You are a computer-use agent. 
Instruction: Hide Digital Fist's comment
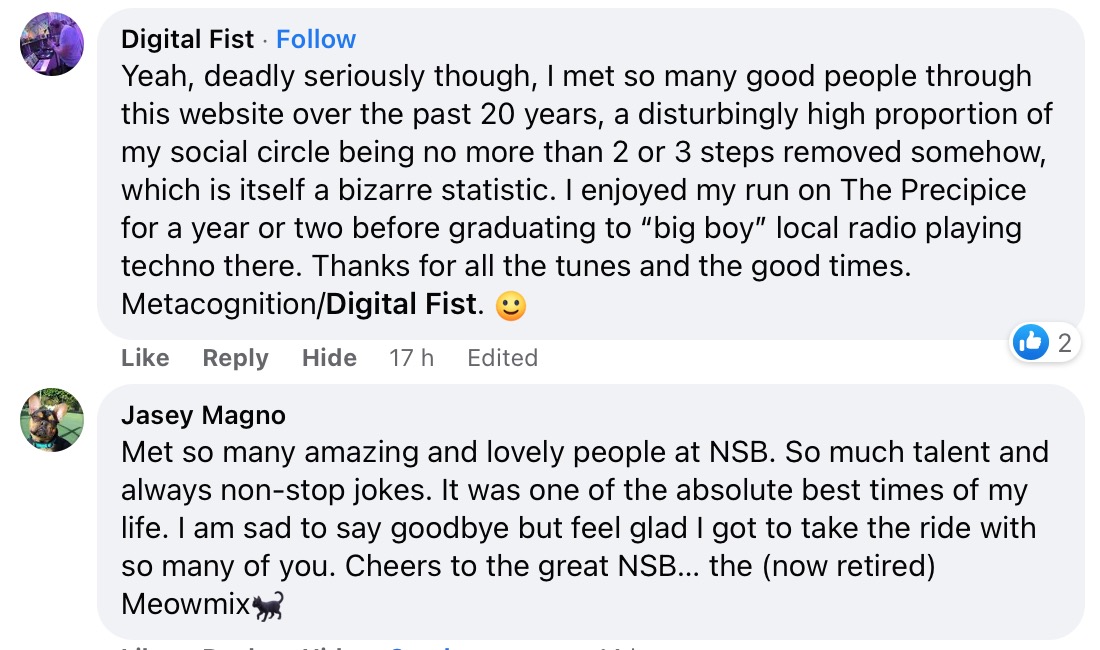(x=329, y=358)
